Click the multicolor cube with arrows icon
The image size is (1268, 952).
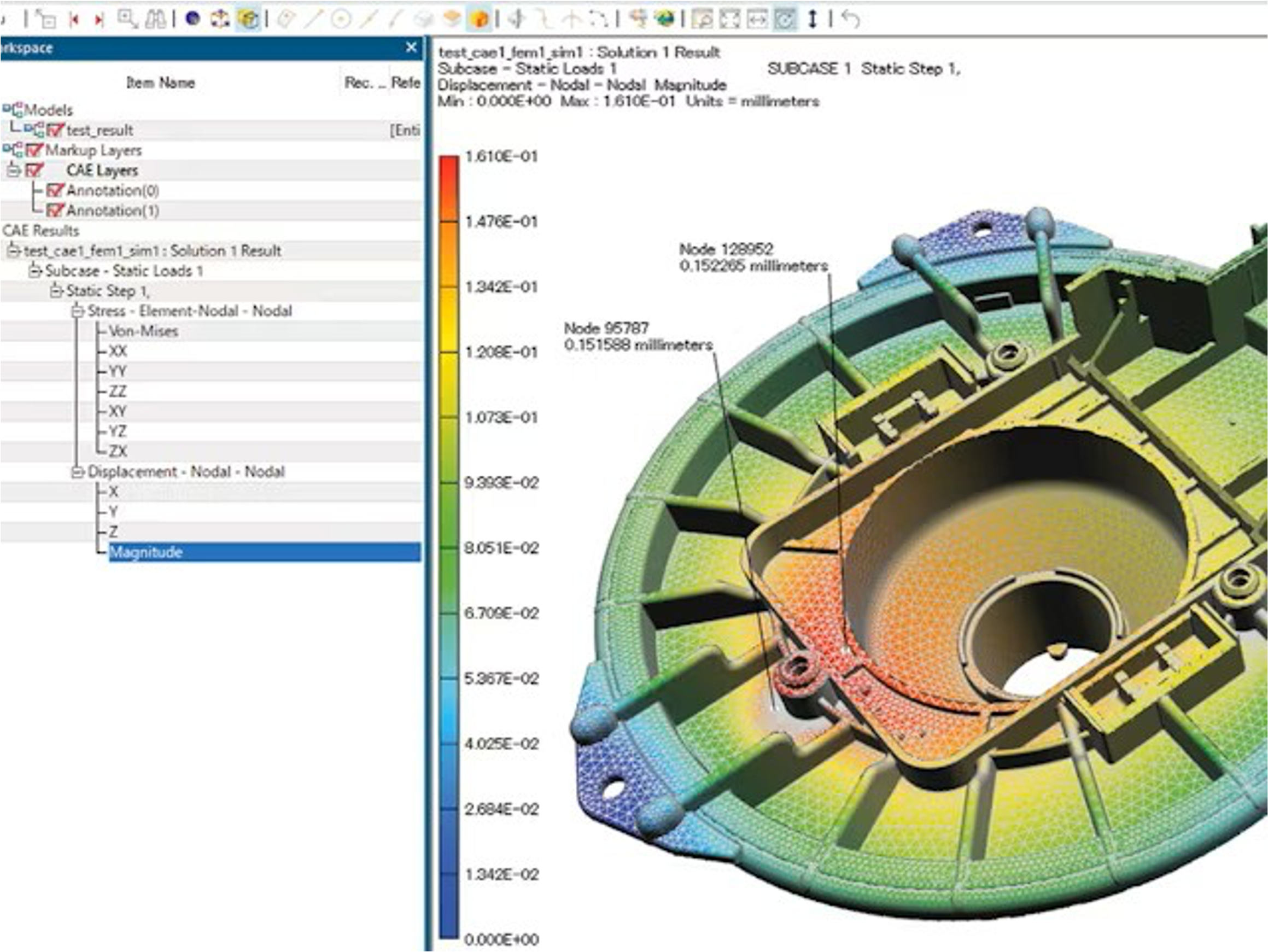click(x=220, y=19)
